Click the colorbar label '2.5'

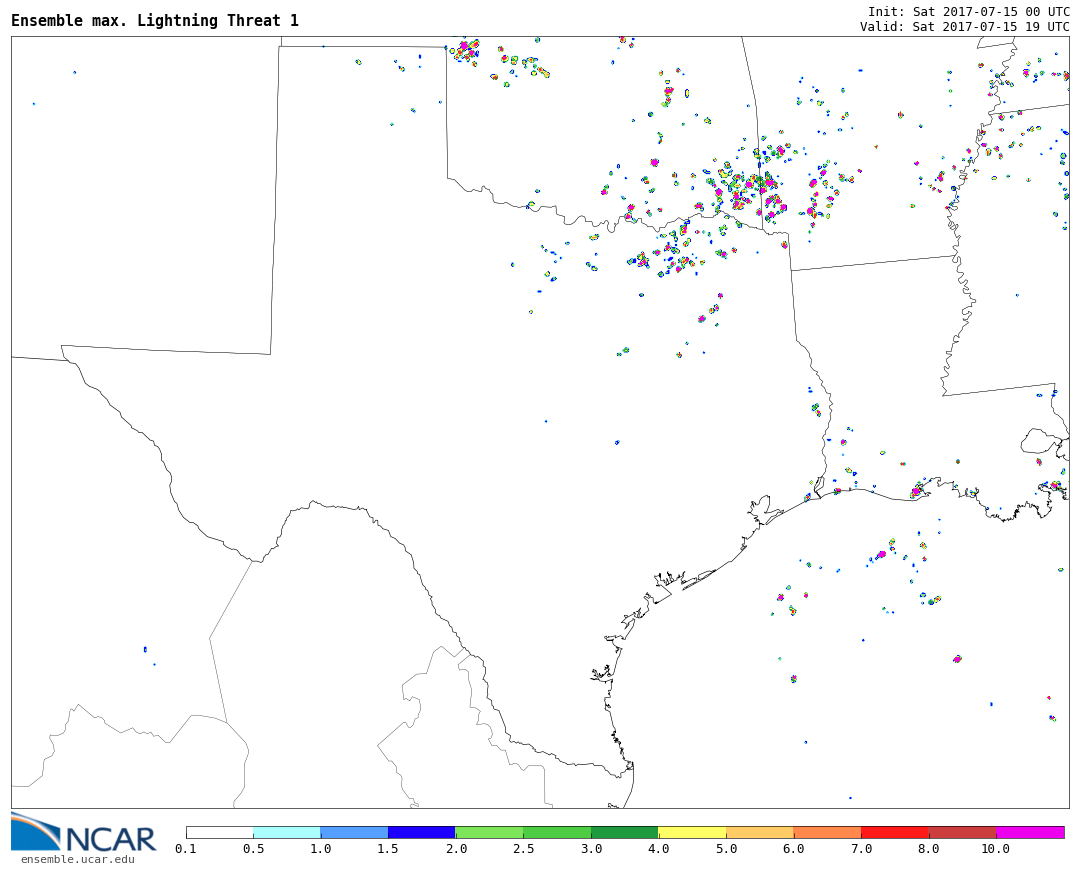coord(523,848)
